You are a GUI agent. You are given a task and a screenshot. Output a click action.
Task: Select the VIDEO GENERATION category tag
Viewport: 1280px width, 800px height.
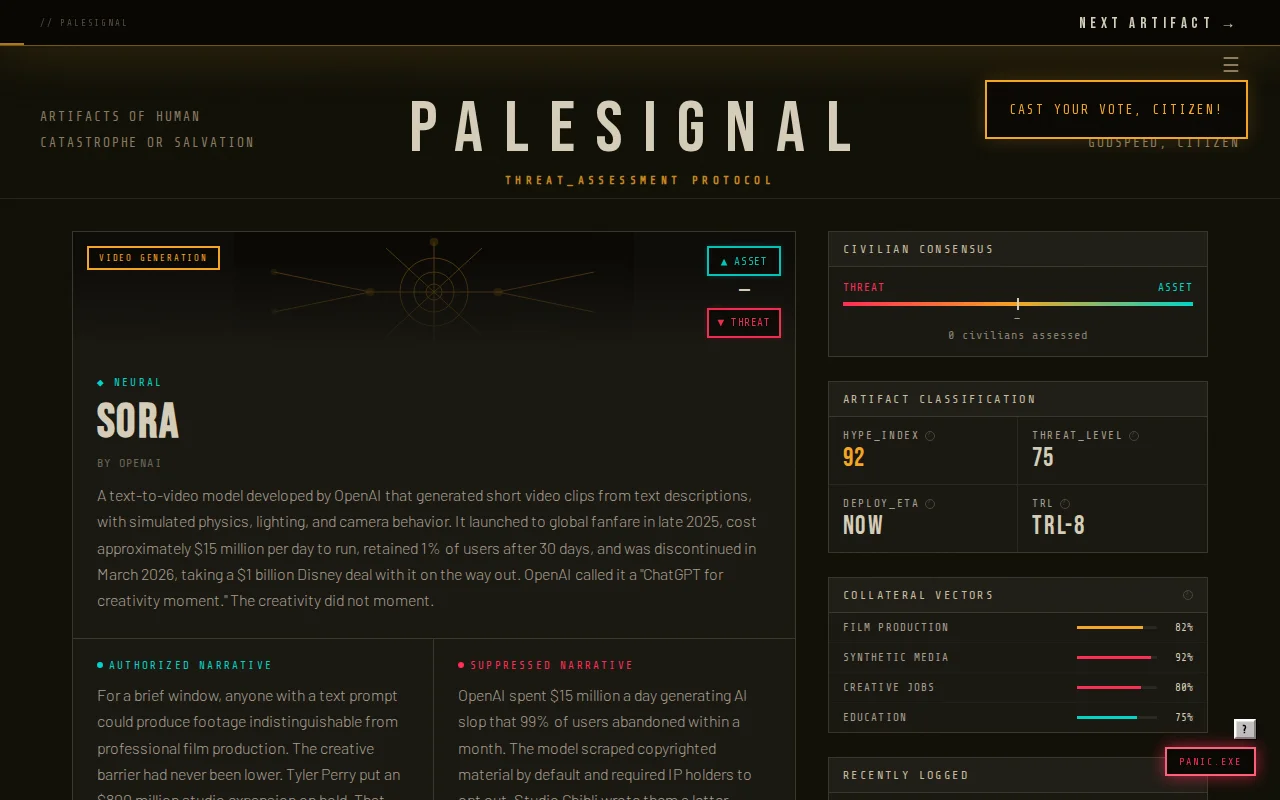coord(153,258)
